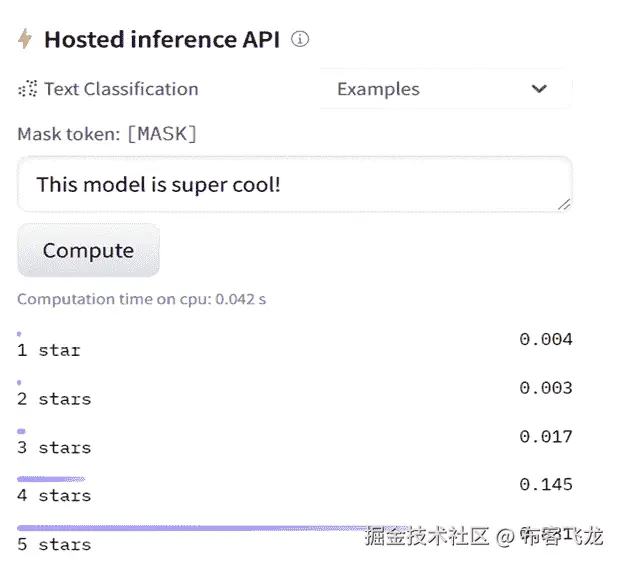Select the '2 stars' result label
The height and width of the screenshot is (564, 620).
(54, 399)
